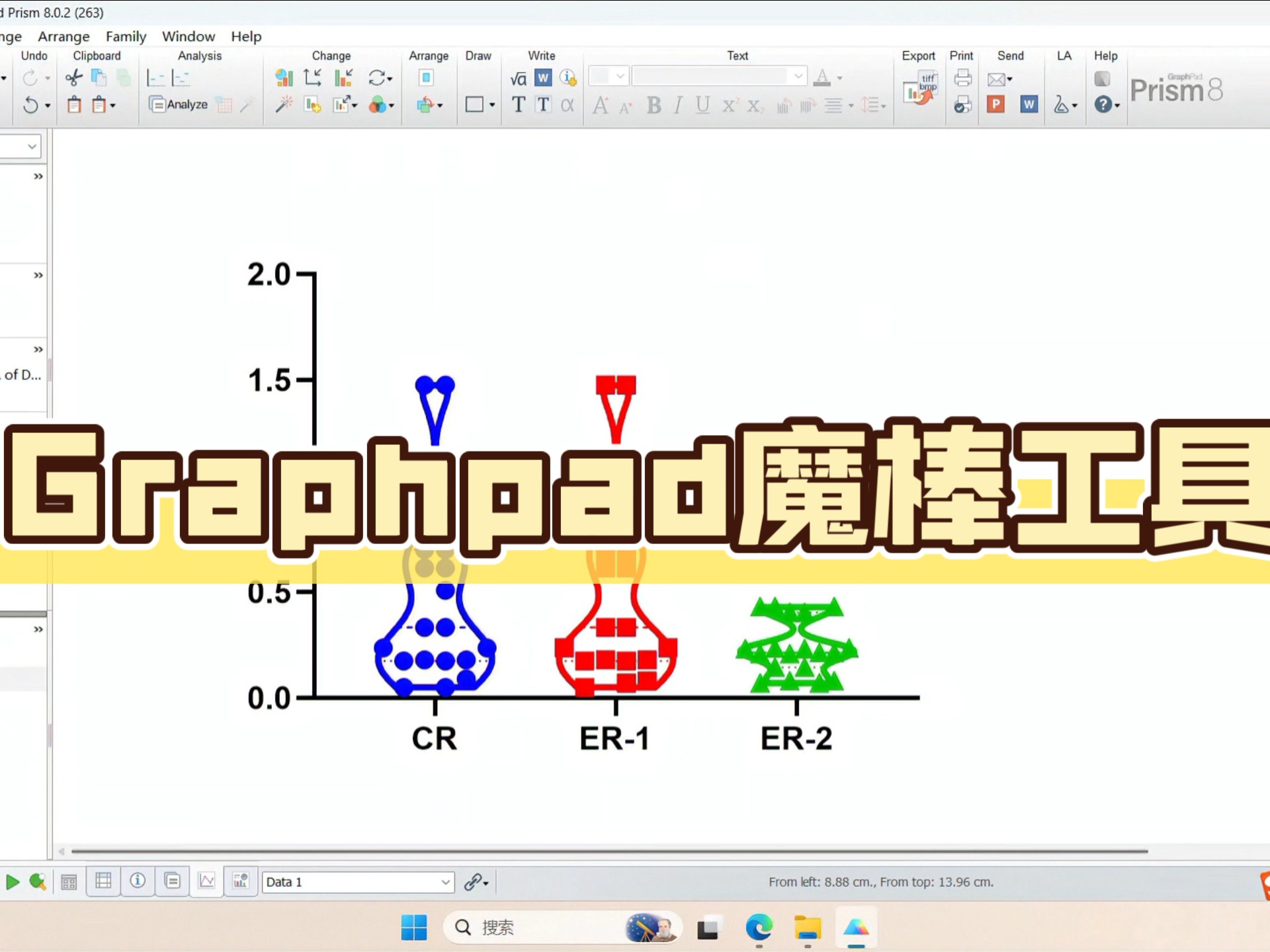
Task: Send graph to PowerPoint
Action: coord(995,104)
